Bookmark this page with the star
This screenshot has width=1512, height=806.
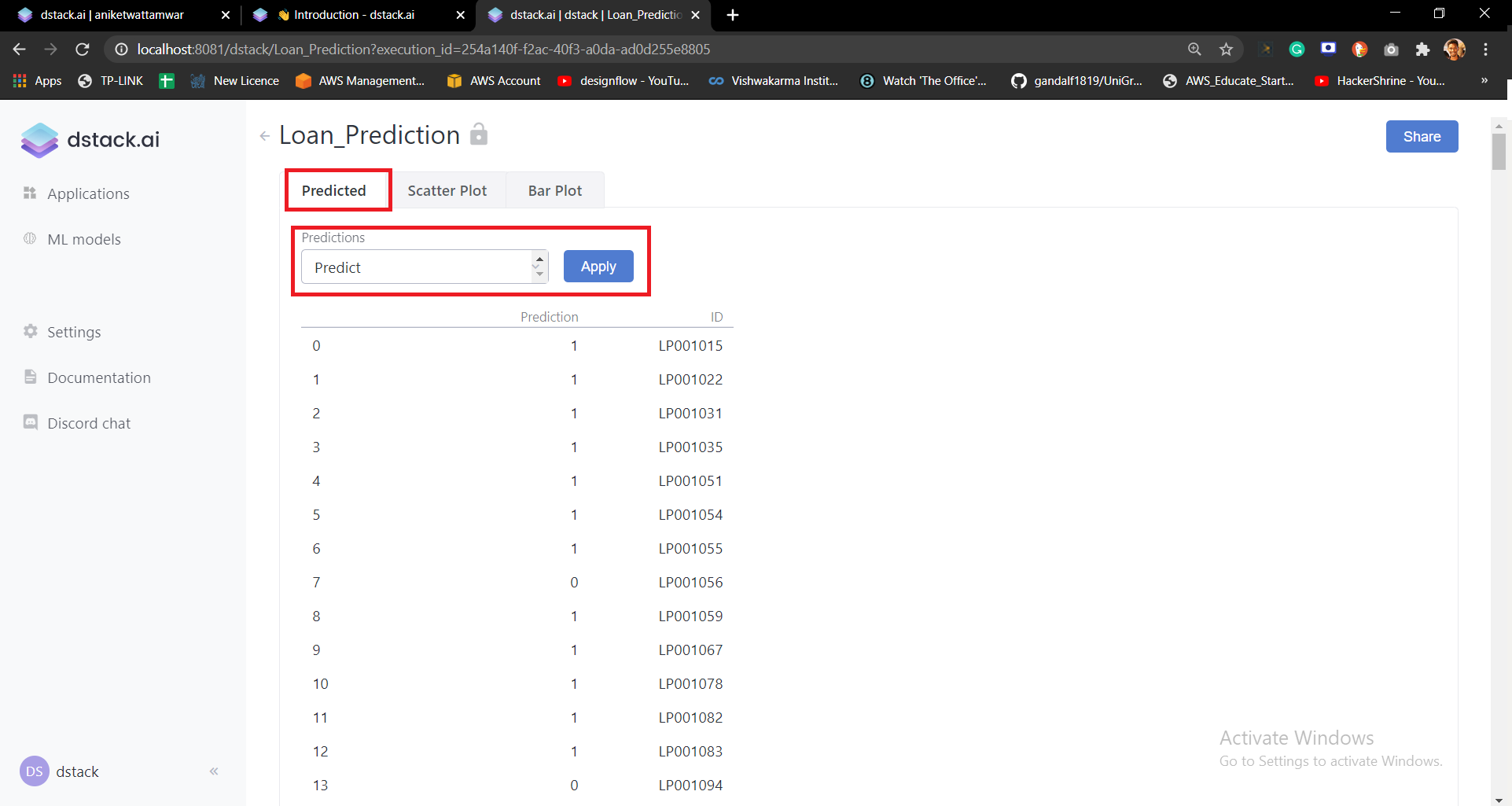click(x=1226, y=50)
